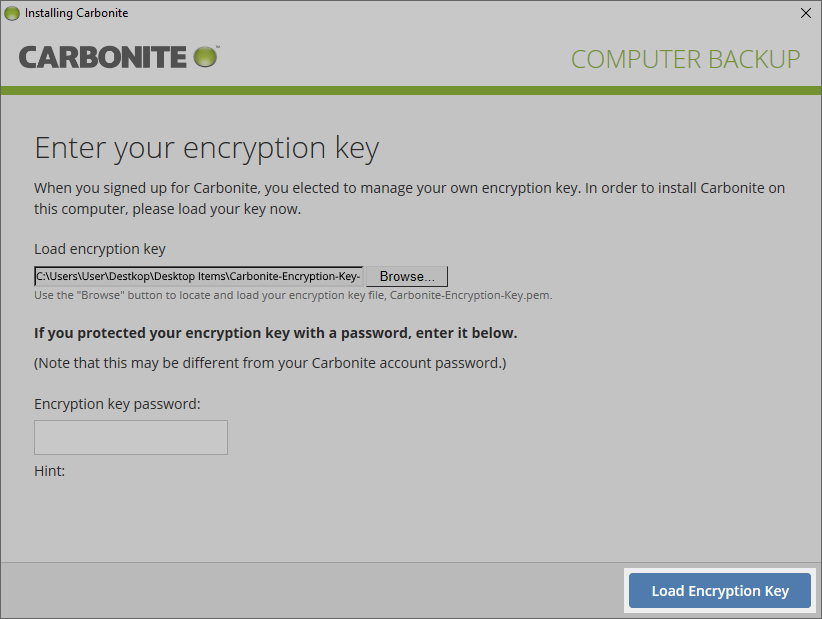Click the "Load encryption key" label
The width and height of the screenshot is (822, 619).
tap(100, 249)
